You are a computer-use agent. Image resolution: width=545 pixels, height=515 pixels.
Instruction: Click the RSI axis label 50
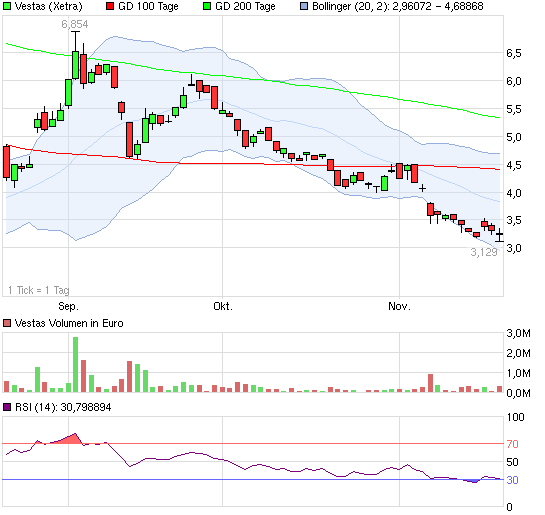(x=512, y=462)
